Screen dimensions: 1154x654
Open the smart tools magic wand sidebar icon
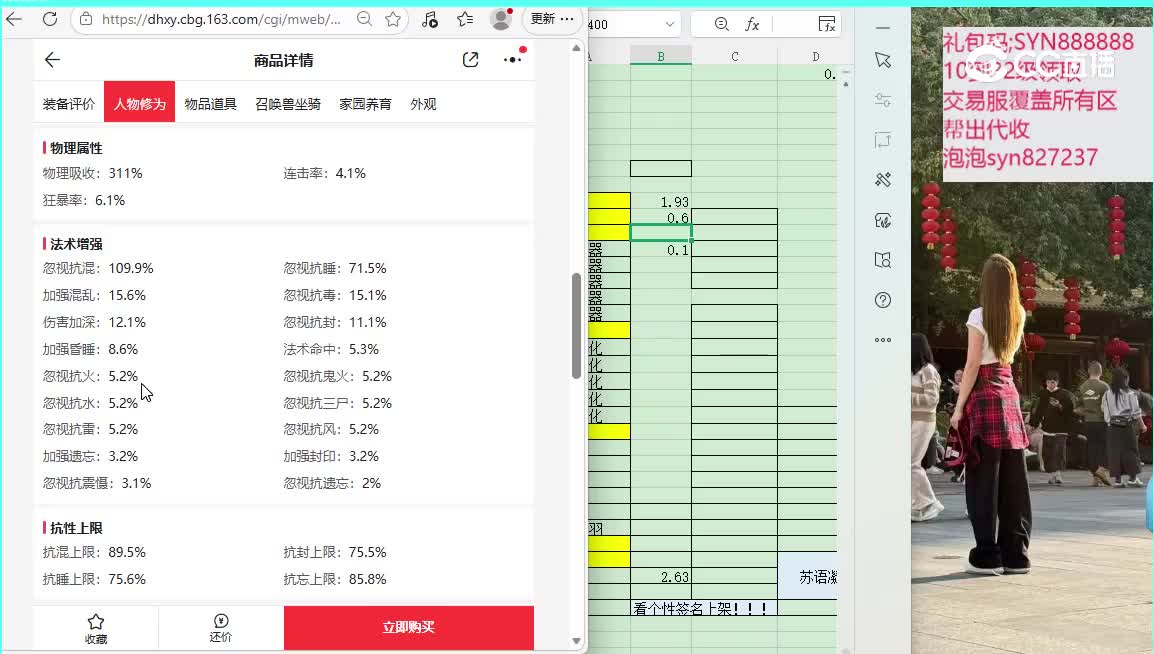(882, 179)
